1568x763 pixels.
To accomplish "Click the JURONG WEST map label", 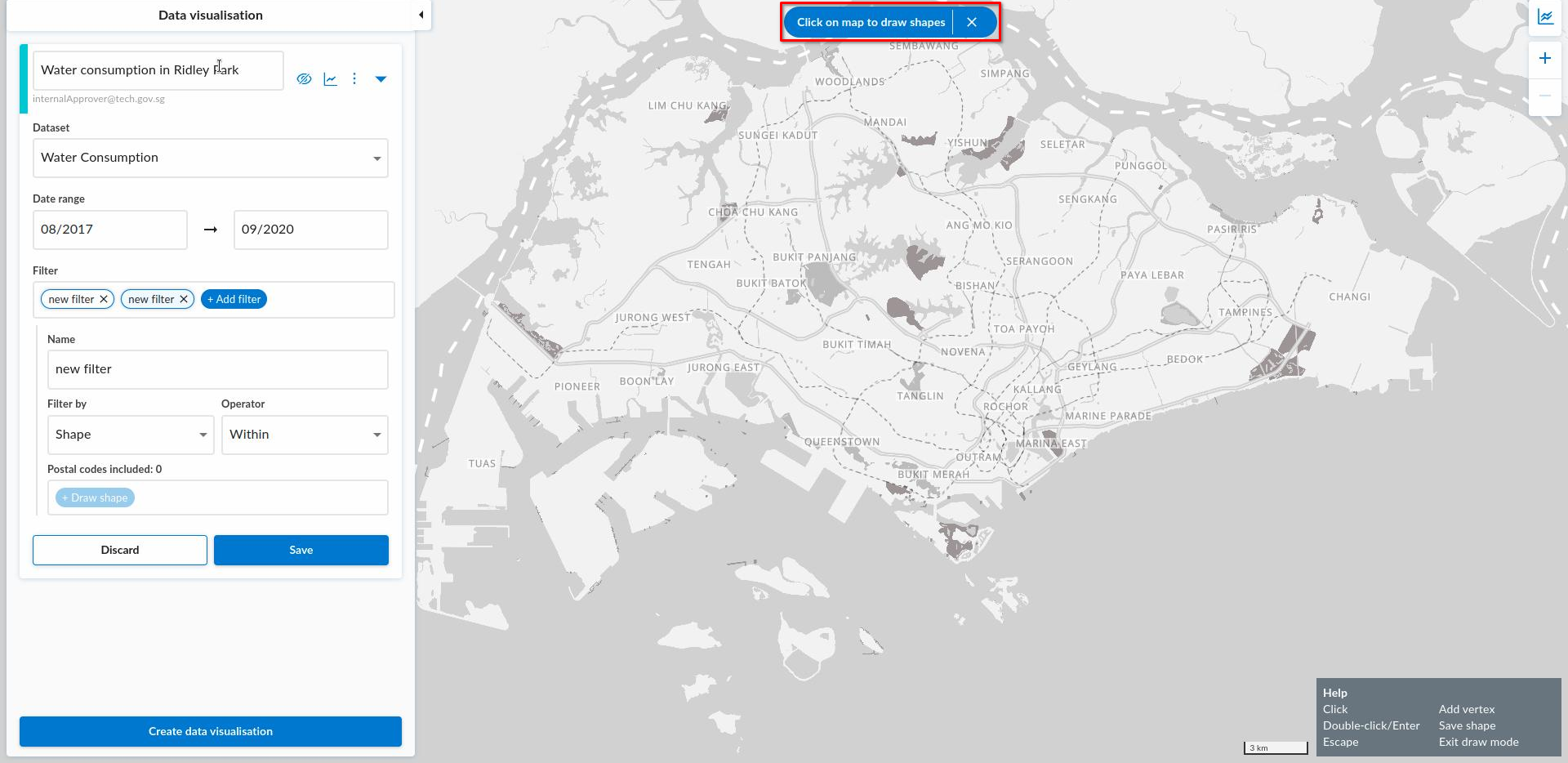I will point(653,317).
